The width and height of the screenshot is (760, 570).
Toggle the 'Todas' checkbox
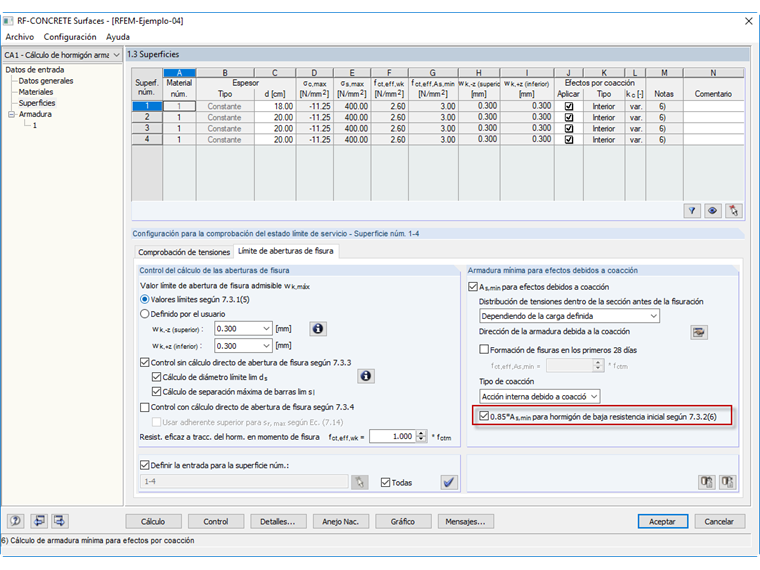[x=385, y=482]
